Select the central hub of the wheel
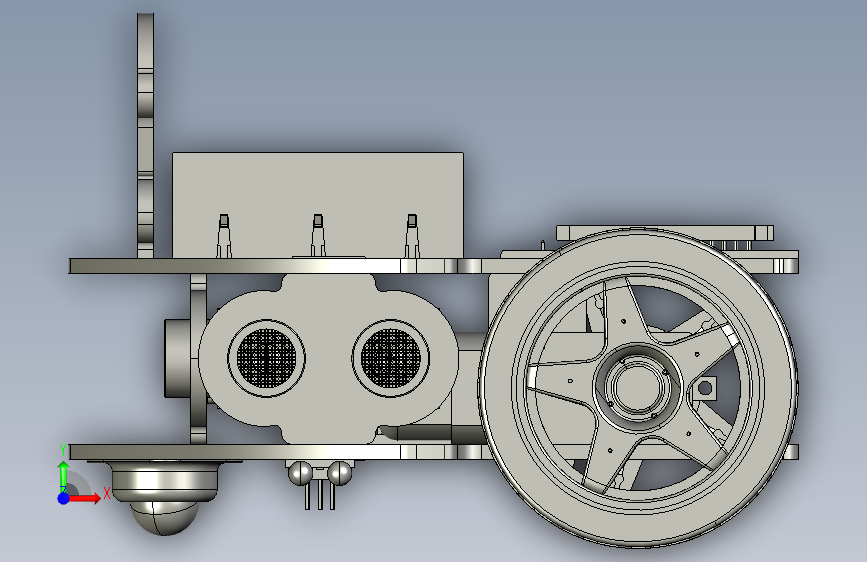Screen dimensions: 867x562 [638, 387]
